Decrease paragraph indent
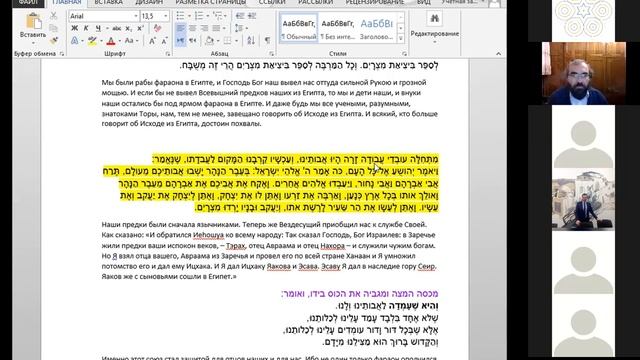Viewport: 640px width, 360px height. click(x=240, y=16)
